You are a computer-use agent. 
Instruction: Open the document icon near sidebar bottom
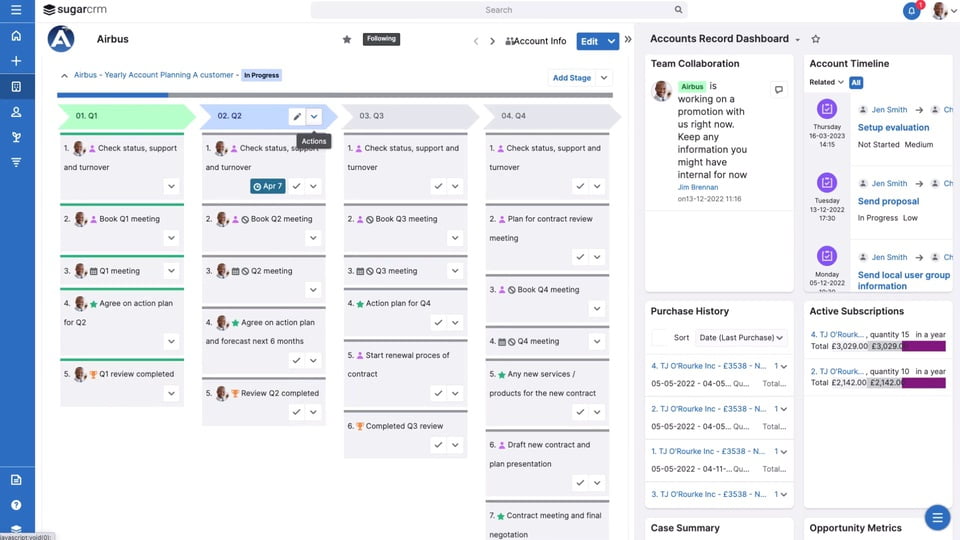[16, 480]
